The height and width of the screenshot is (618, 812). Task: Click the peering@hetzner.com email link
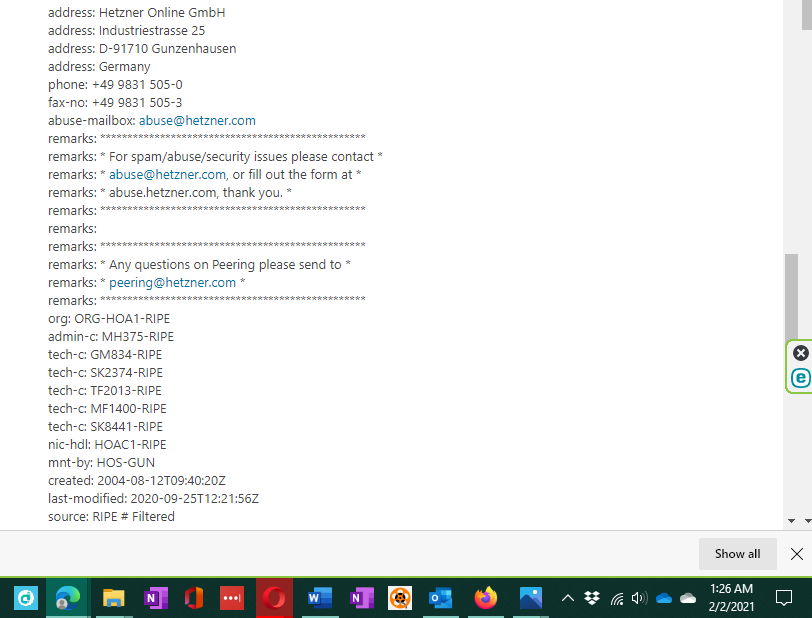click(172, 283)
